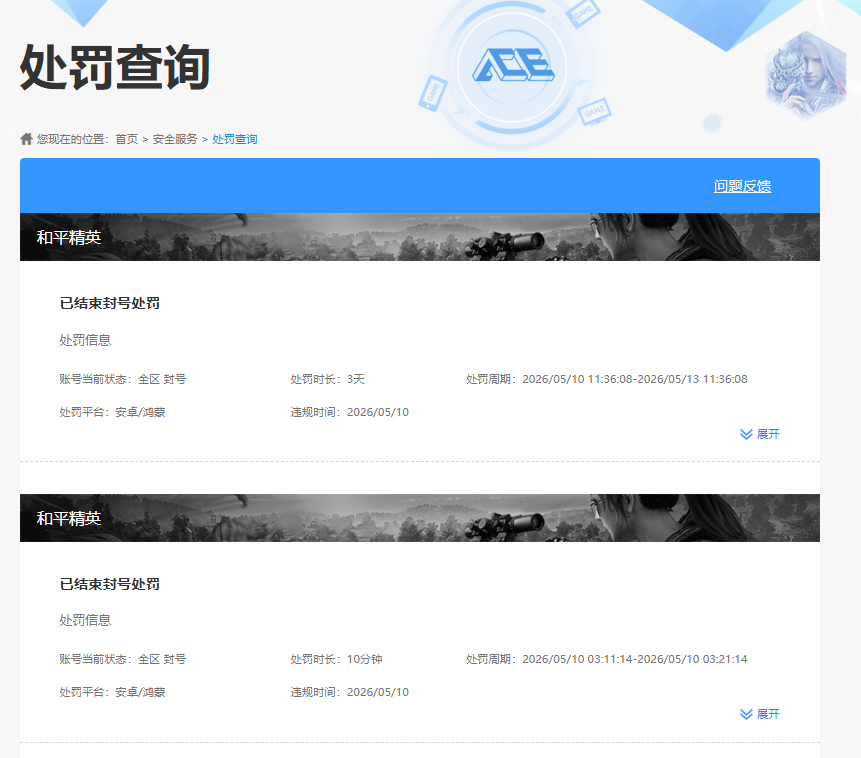This screenshot has width=861, height=758.
Task: Click 违规时间 in the 10分钟 record
Action: (350, 692)
